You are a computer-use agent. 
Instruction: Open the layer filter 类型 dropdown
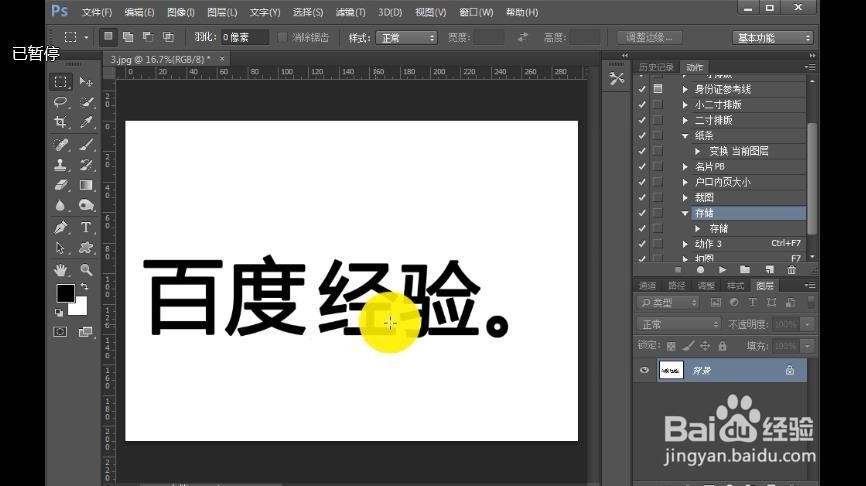pyautogui.click(x=668, y=302)
